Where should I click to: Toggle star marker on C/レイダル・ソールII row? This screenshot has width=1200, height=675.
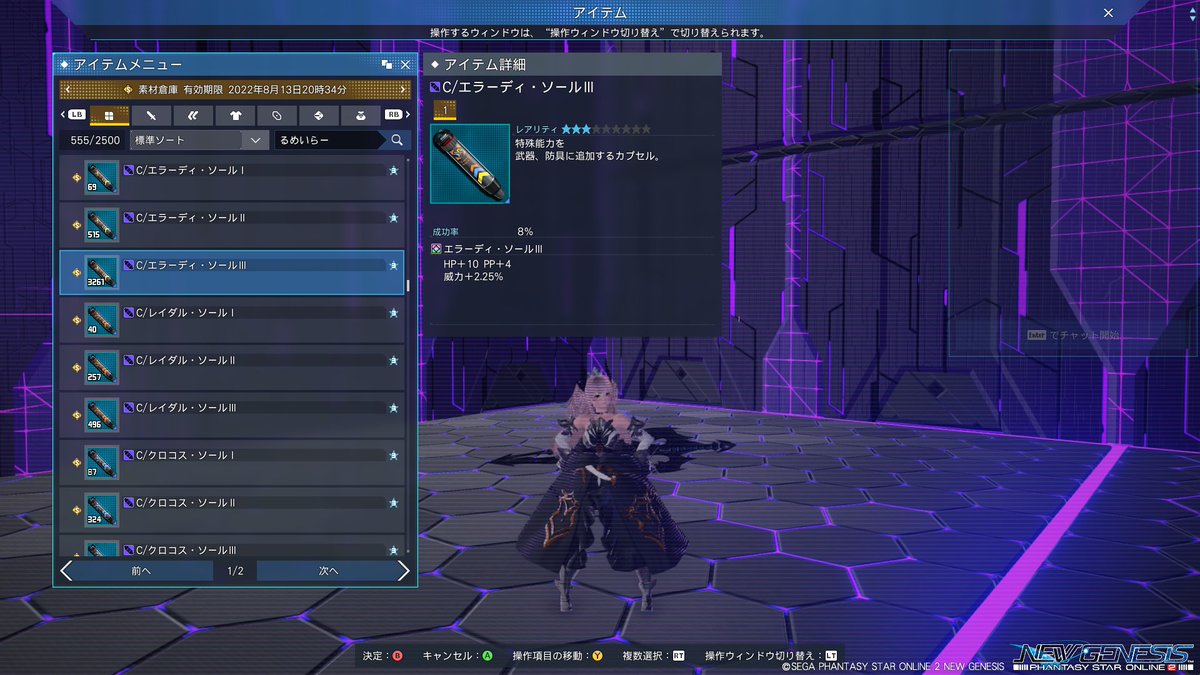[394, 361]
